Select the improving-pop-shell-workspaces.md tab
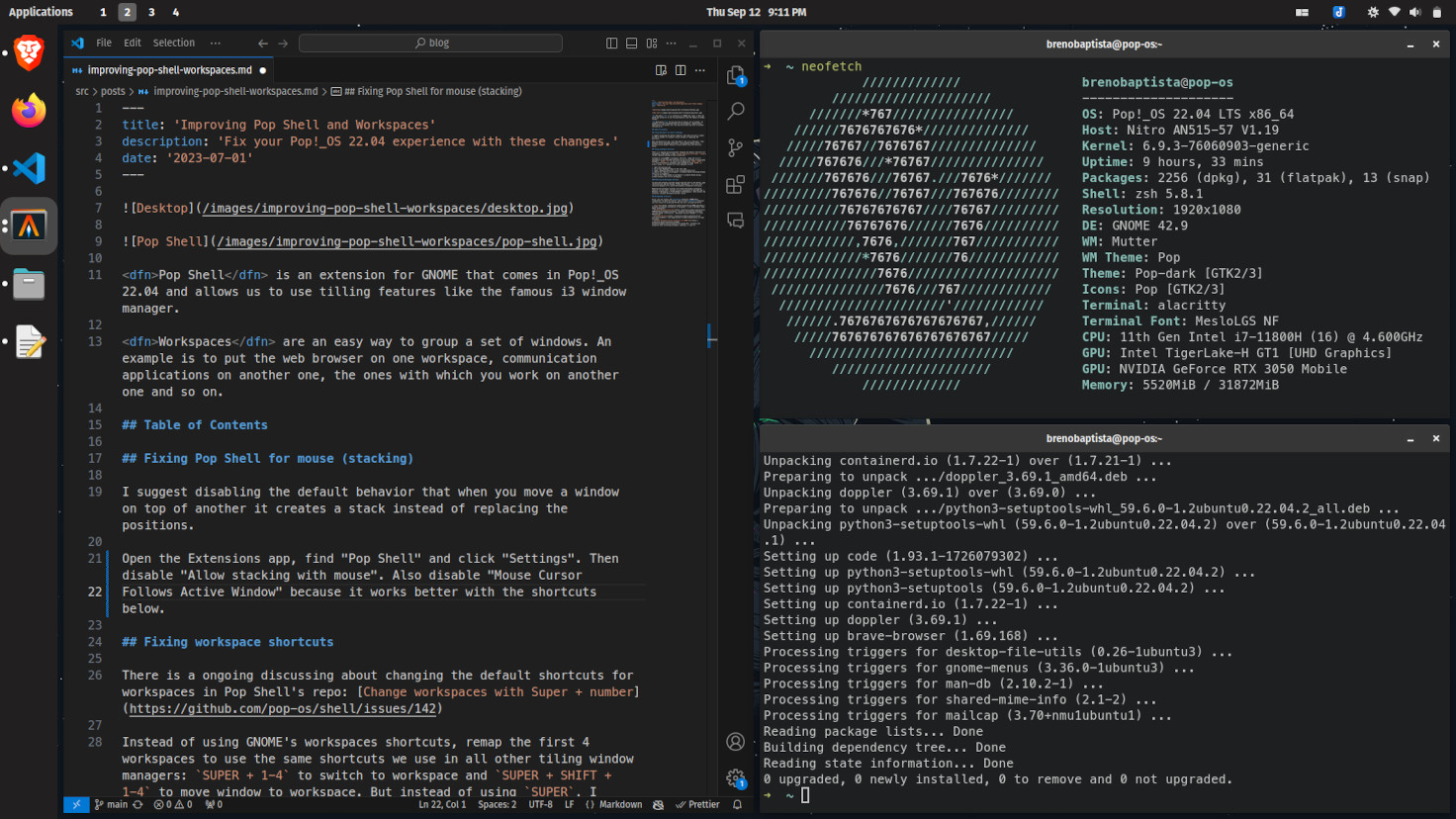1456x819 pixels. 169,70
